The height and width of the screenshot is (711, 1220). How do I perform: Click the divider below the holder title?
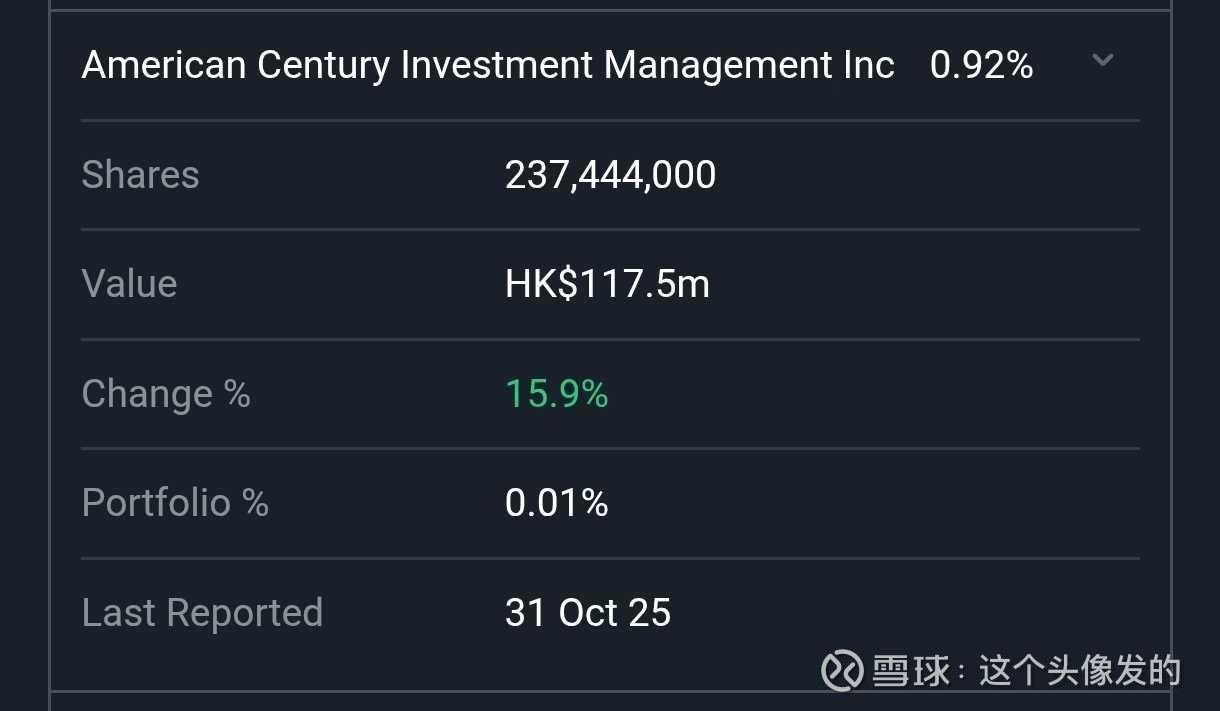[610, 121]
